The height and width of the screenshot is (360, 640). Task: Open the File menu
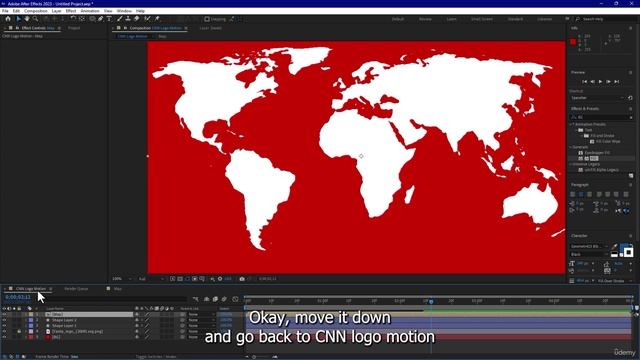point(5,11)
